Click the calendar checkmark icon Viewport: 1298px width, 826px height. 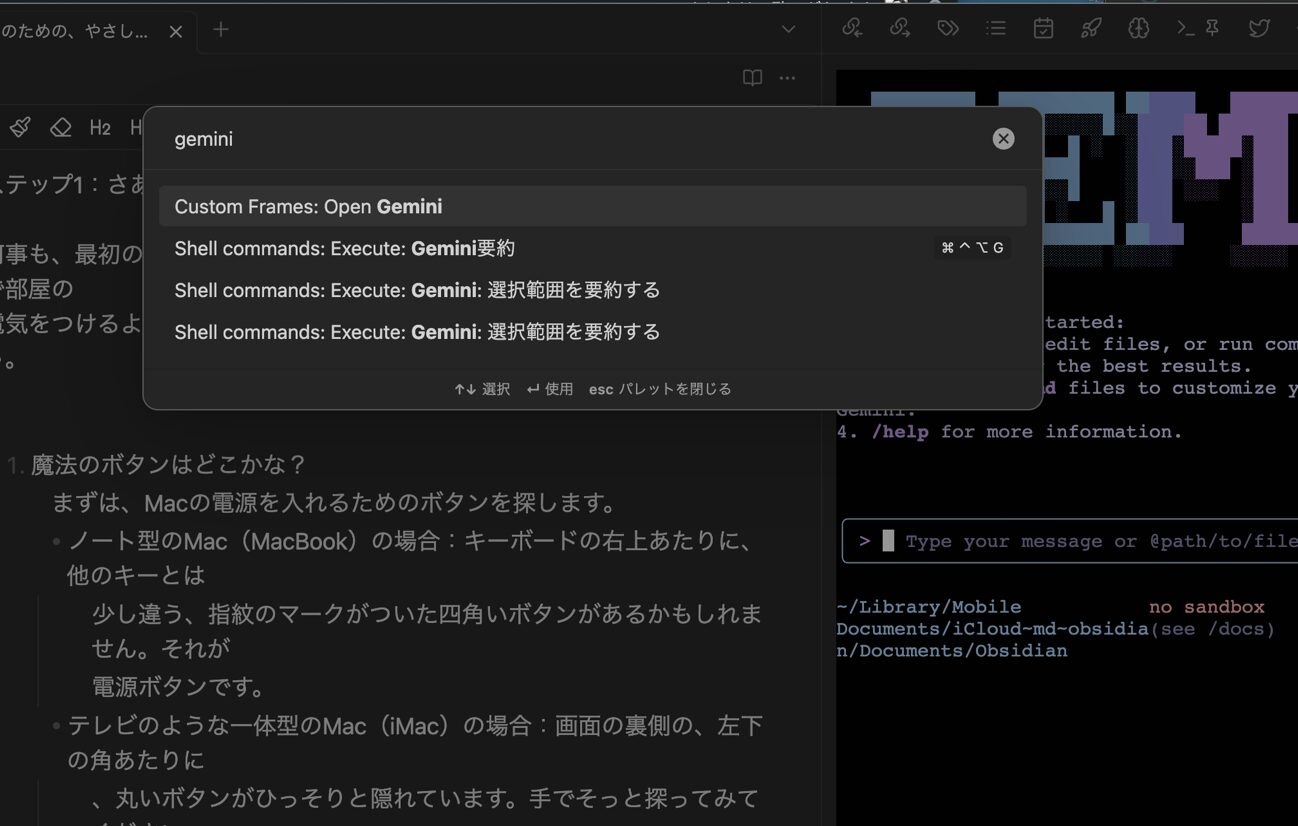pyautogui.click(x=1043, y=29)
